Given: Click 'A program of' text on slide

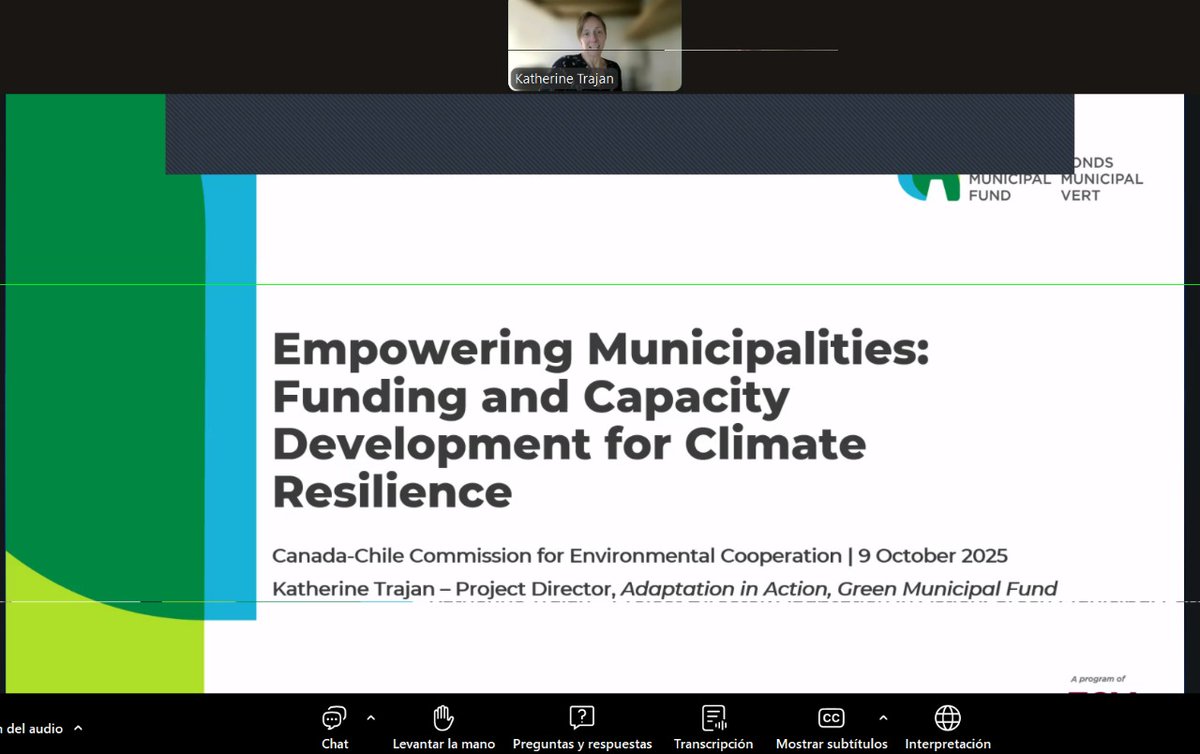Looking at the screenshot, I should point(1098,679).
